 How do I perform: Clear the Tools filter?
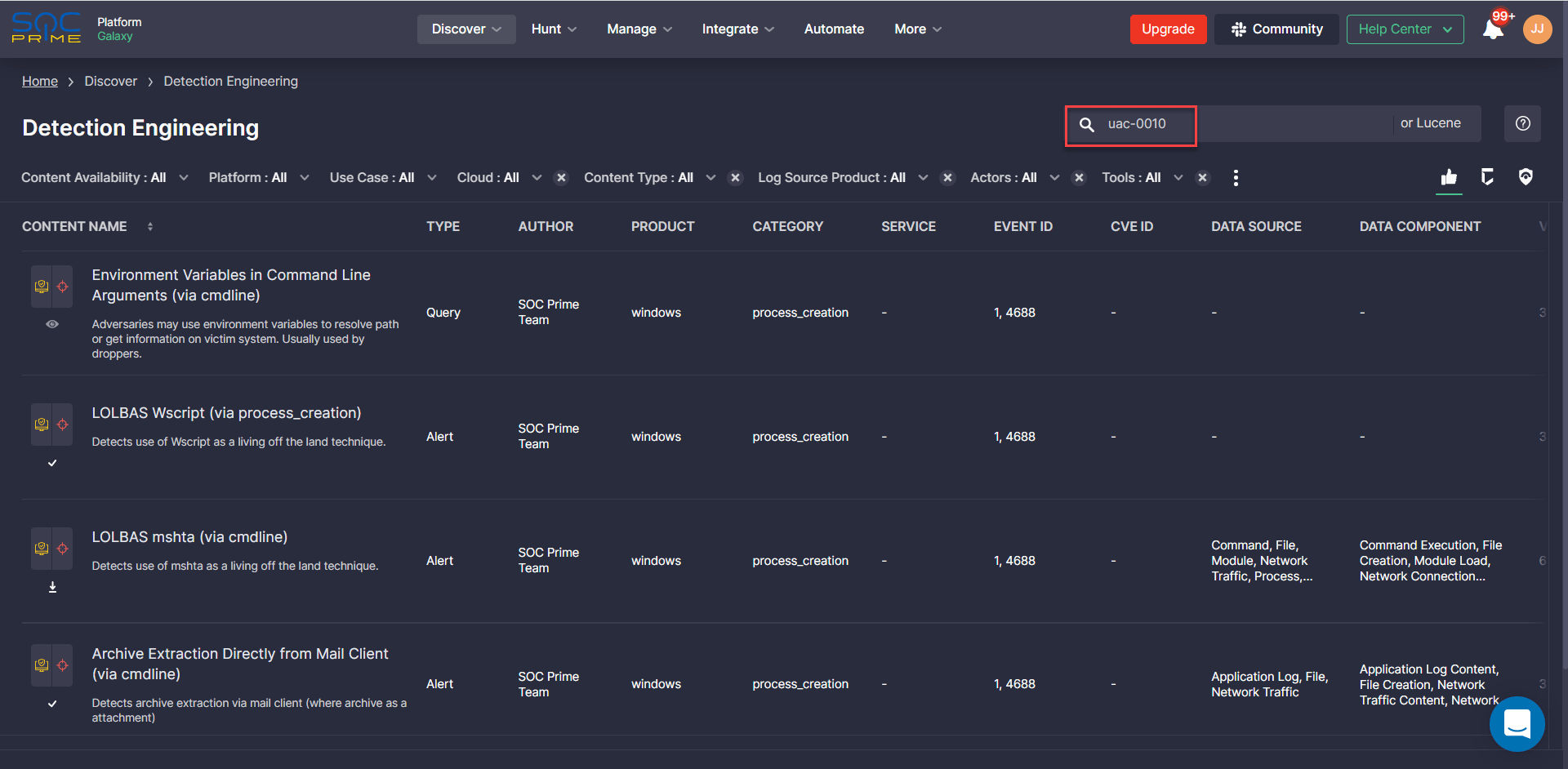click(x=1202, y=178)
